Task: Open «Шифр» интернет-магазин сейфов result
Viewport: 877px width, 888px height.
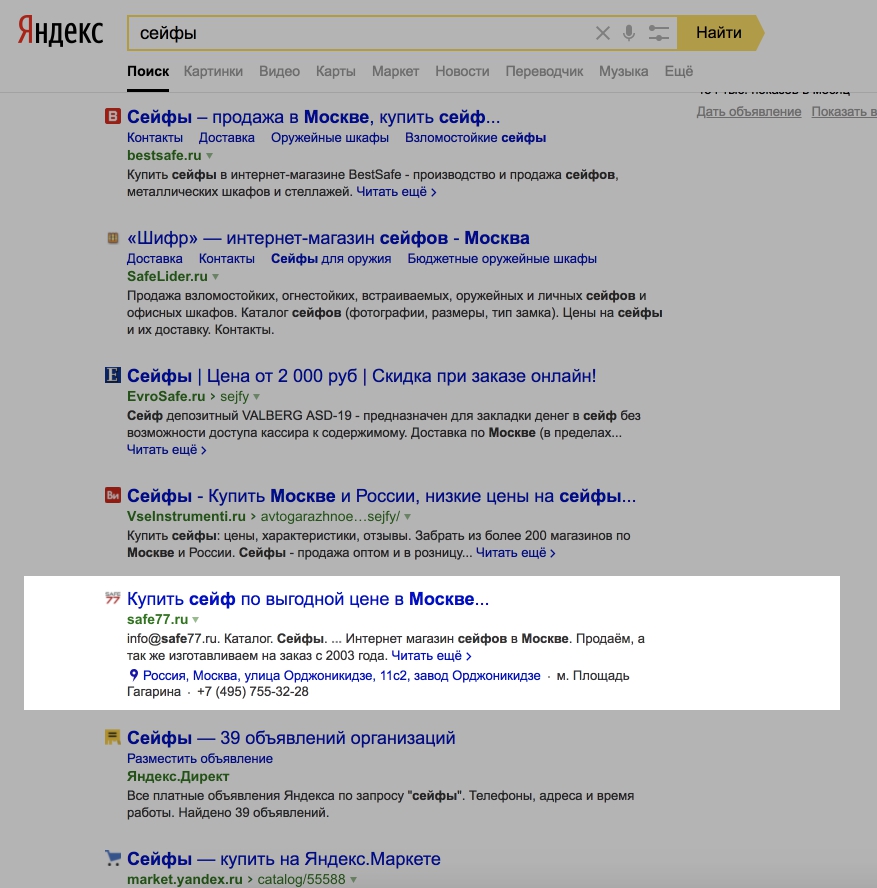Action: pos(328,238)
